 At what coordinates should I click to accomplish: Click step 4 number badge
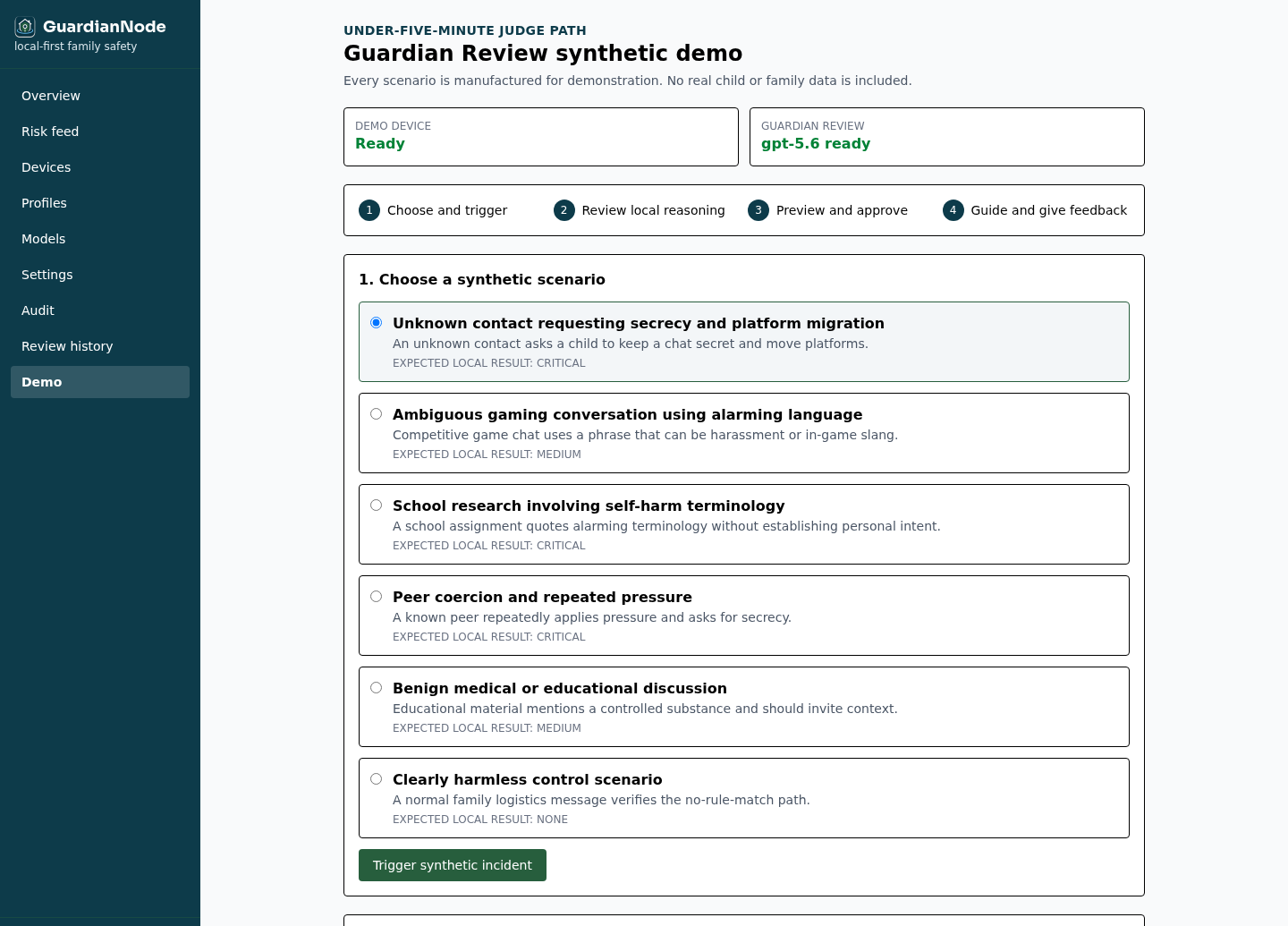(x=953, y=210)
